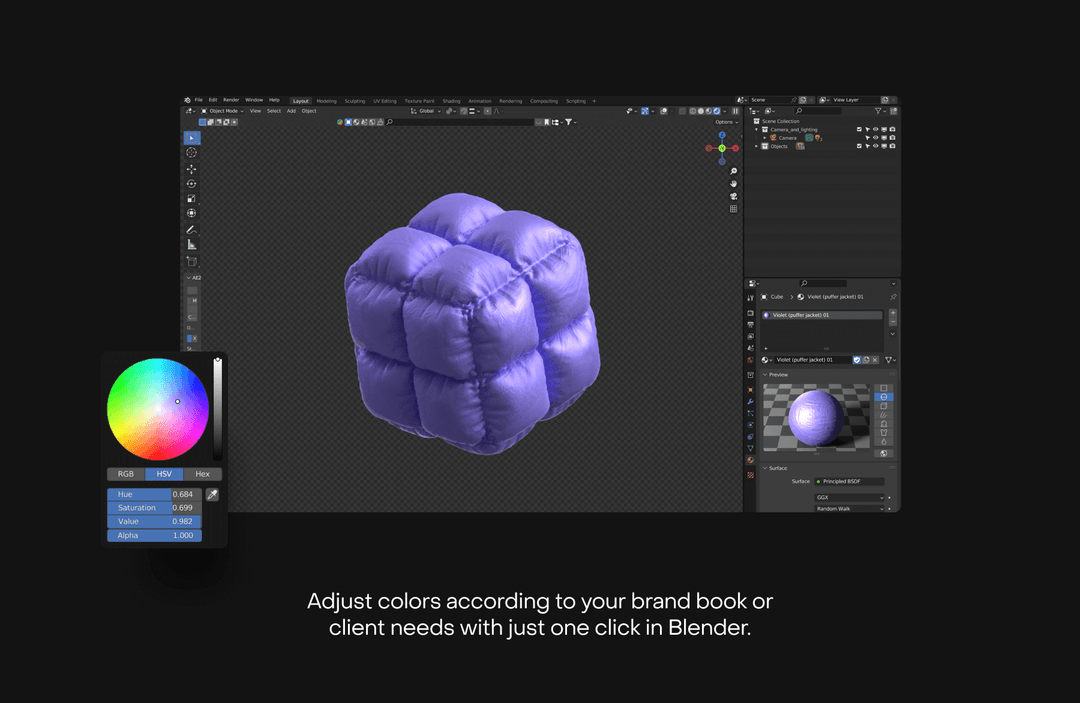Viewport: 1080px width, 703px height.
Task: Open the Object Mode dropdown
Action: point(221,111)
